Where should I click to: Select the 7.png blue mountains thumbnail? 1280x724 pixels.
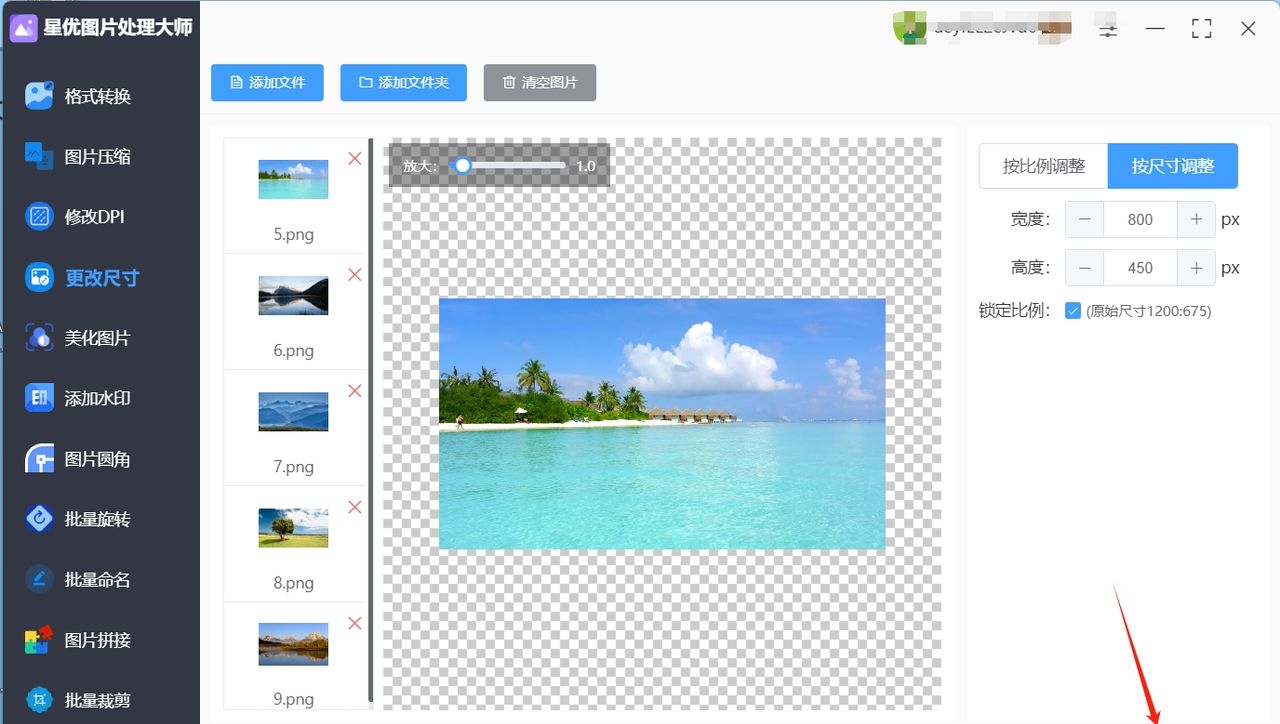point(293,412)
